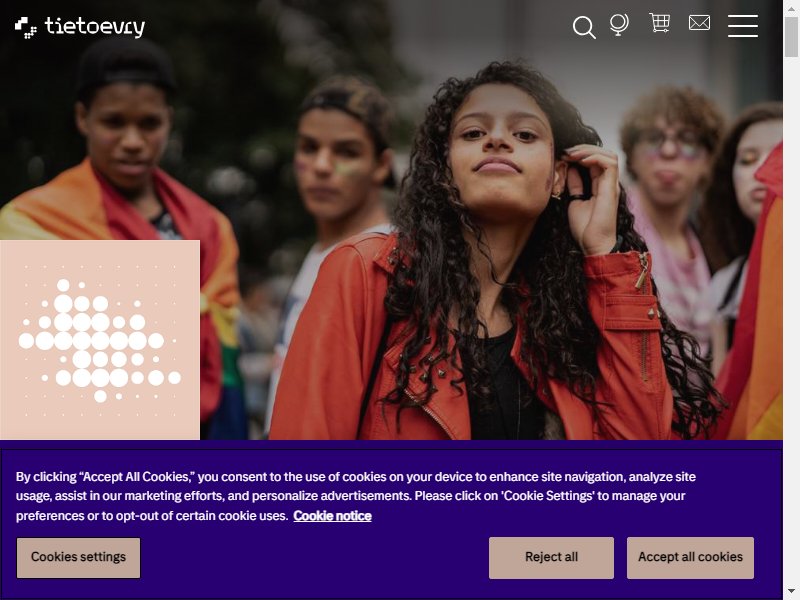The width and height of the screenshot is (800, 600).
Task: Click the envelope contact icon
Action: tap(699, 23)
